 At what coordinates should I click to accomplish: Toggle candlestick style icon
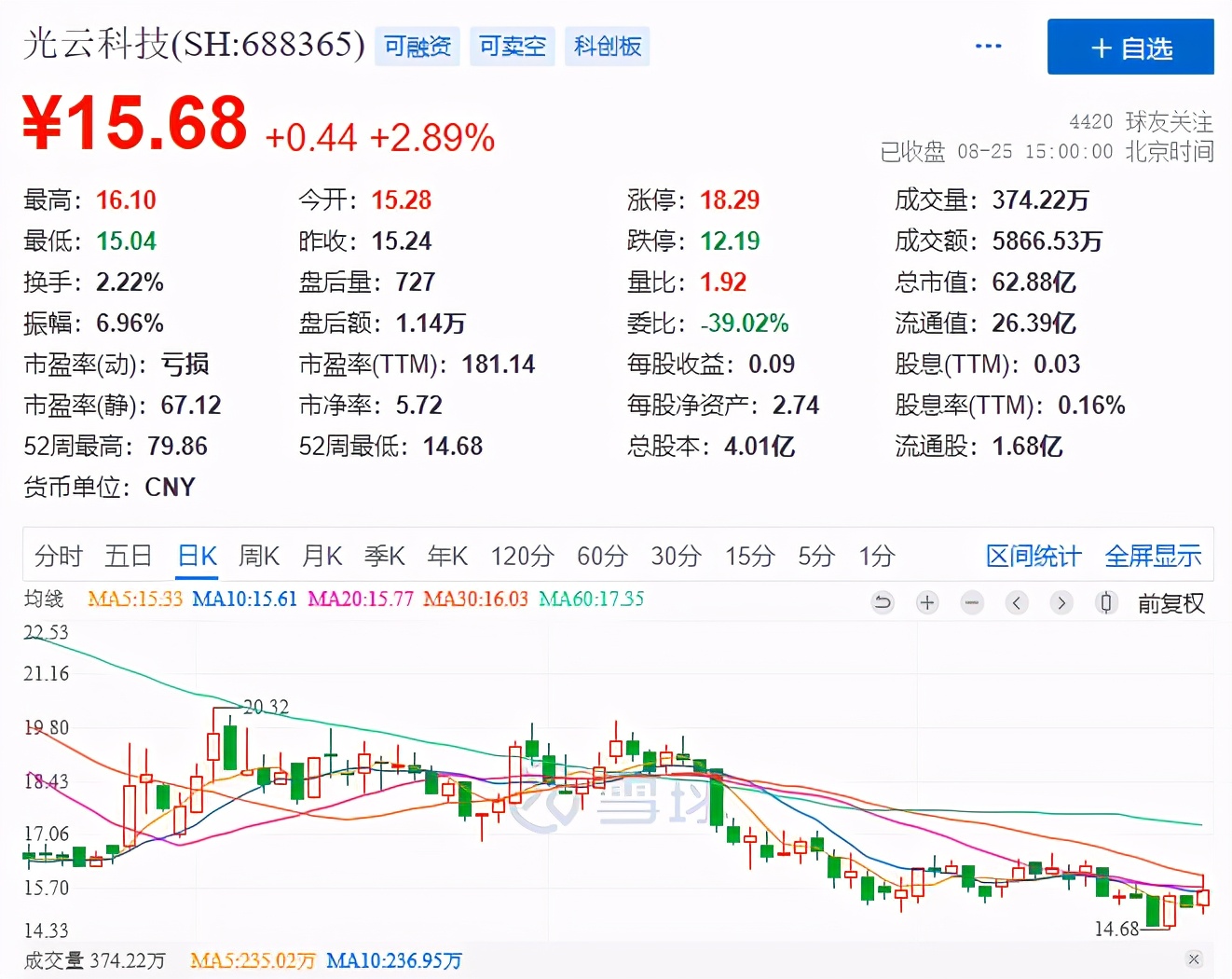click(x=1106, y=603)
